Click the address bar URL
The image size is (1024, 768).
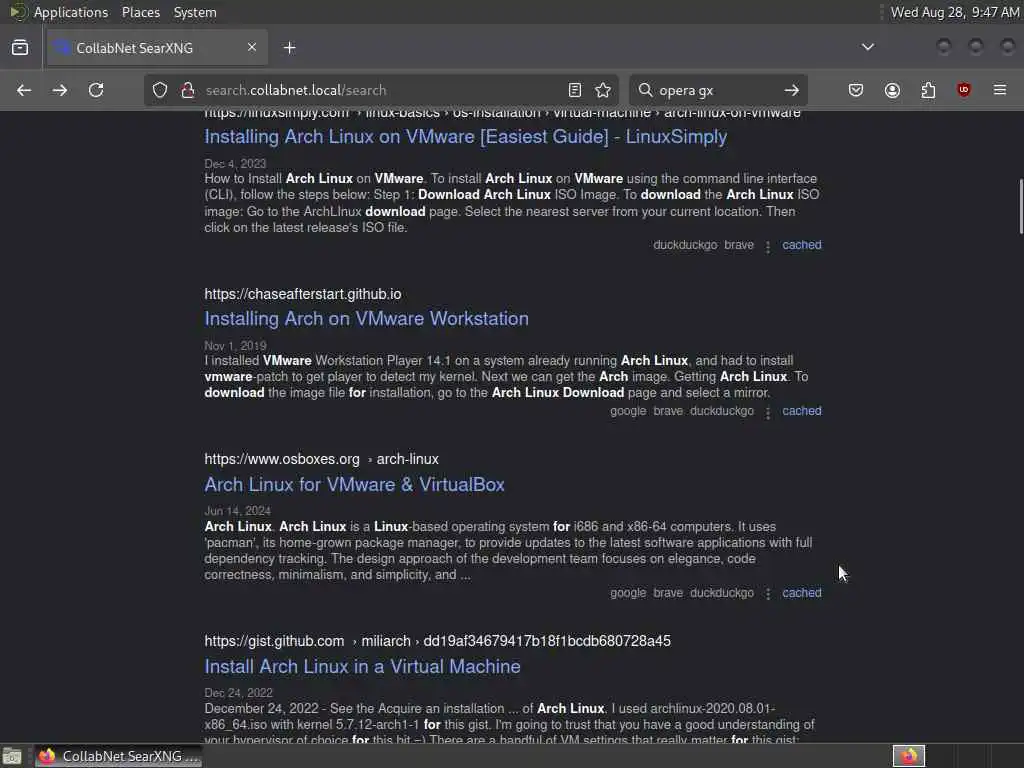pyautogui.click(x=296, y=90)
